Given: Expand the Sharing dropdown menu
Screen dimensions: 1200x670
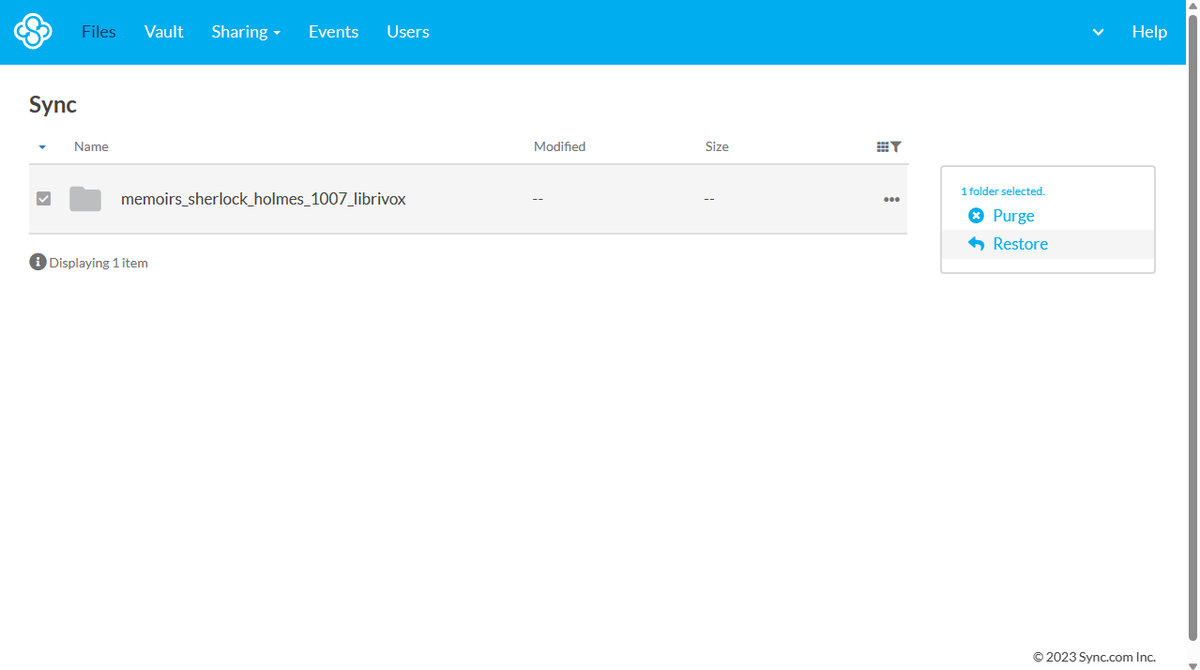Looking at the screenshot, I should tap(246, 31).
